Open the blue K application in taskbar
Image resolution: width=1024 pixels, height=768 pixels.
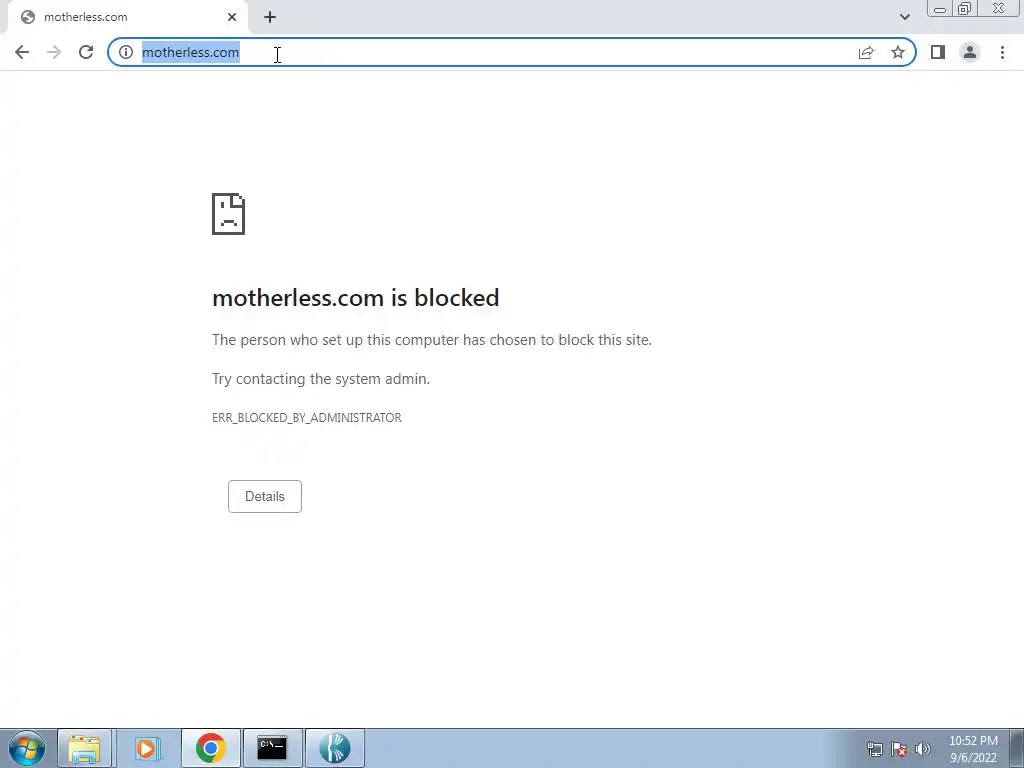click(x=334, y=748)
